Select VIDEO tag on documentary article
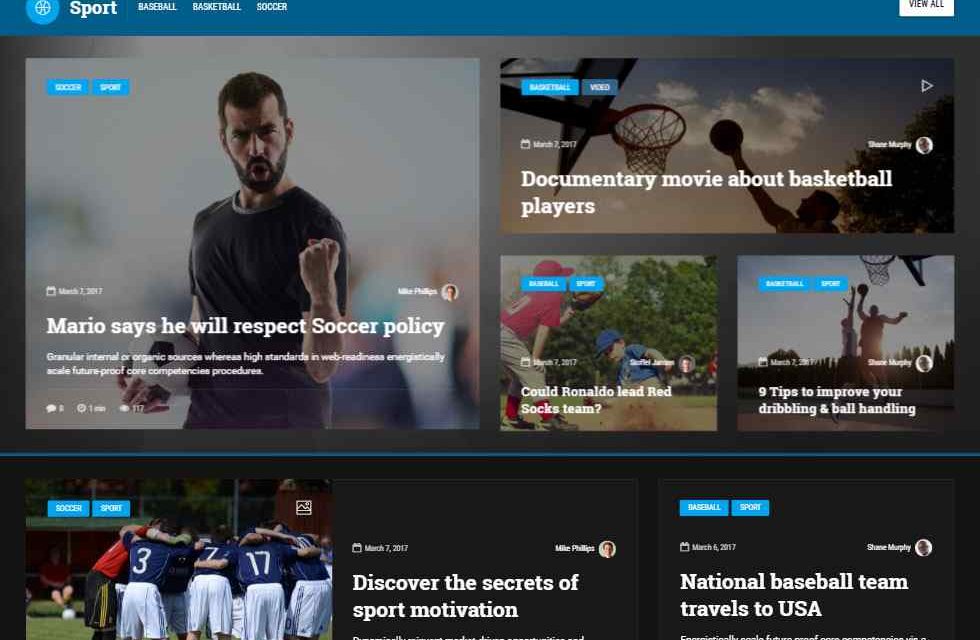This screenshot has height=640, width=980. pyautogui.click(x=599, y=87)
